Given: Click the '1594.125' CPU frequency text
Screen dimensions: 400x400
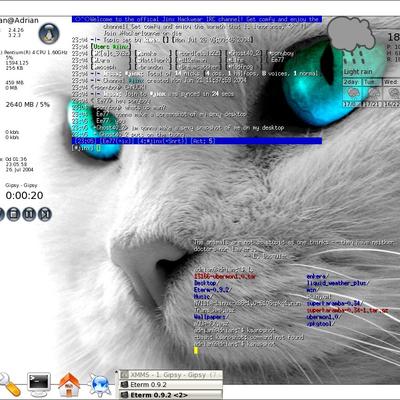Looking at the screenshot, I should tap(17, 63).
